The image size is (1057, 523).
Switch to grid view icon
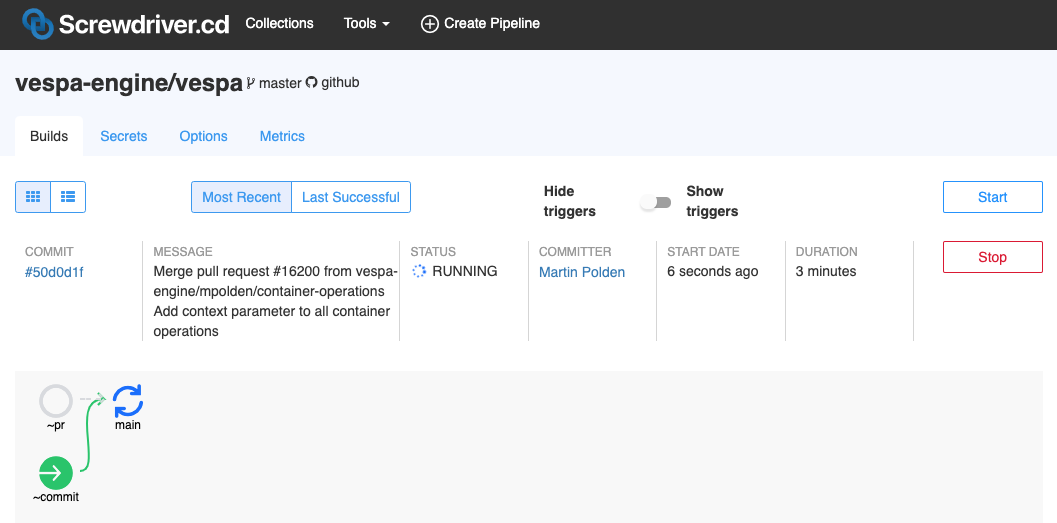click(33, 197)
